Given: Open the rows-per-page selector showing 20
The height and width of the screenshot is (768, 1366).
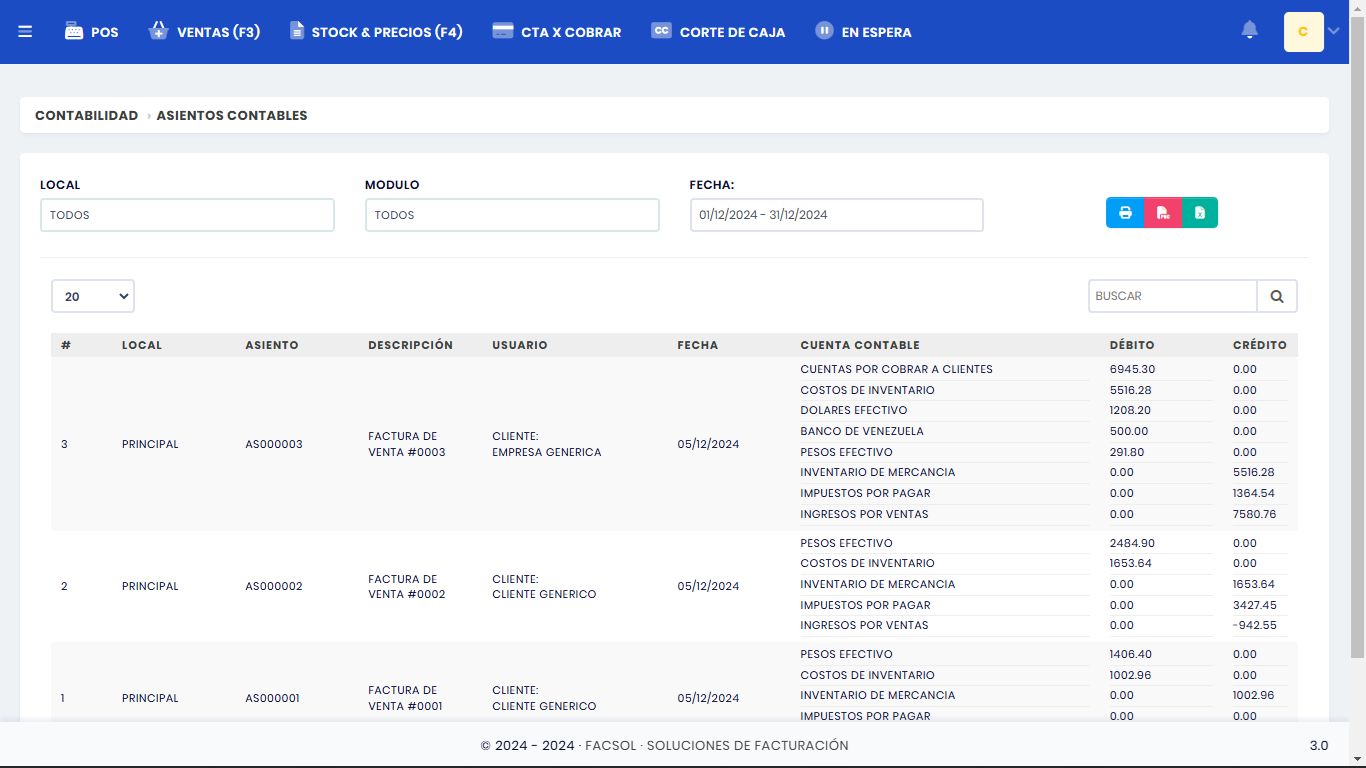Looking at the screenshot, I should (93, 296).
